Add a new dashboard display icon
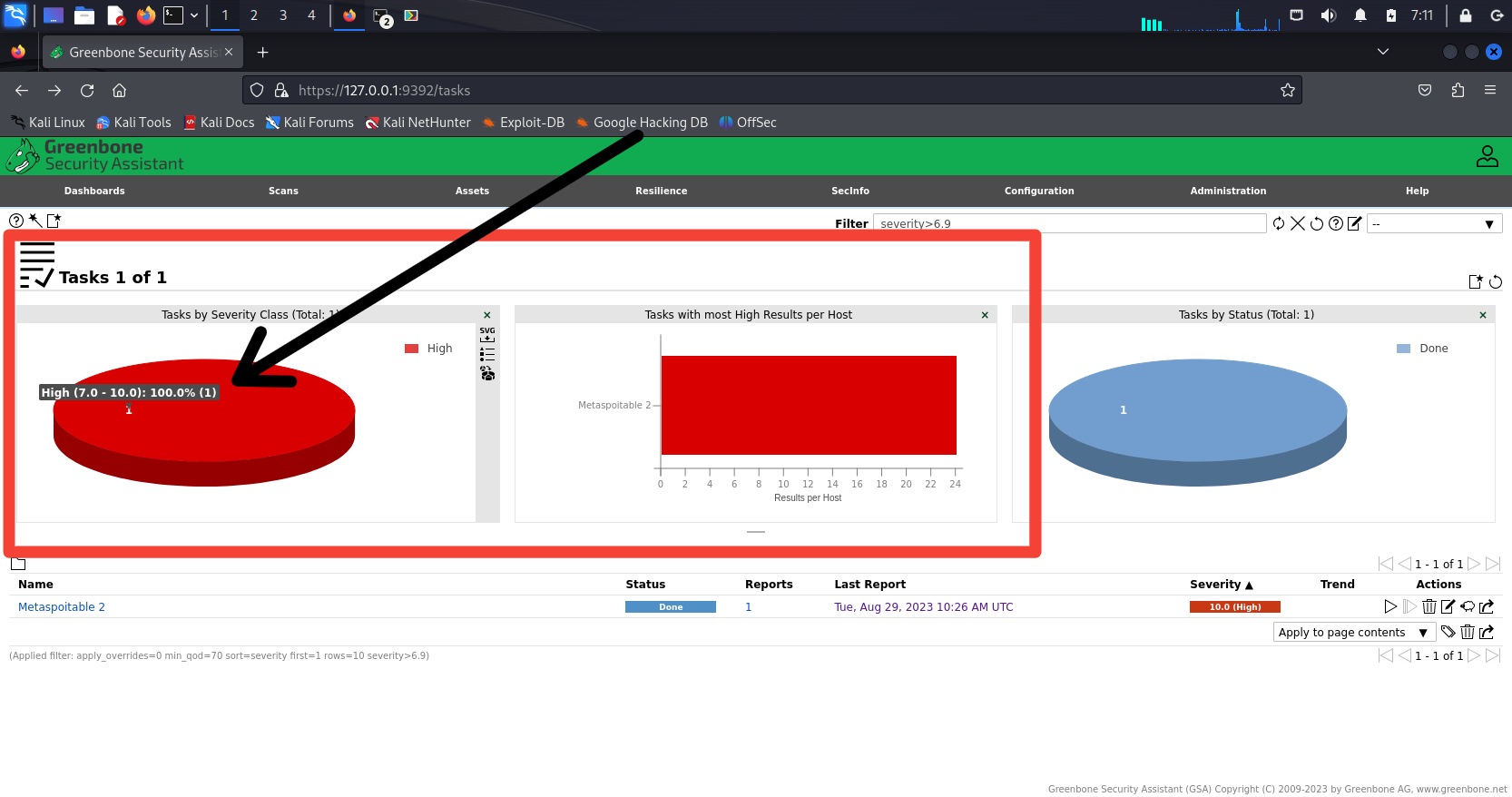Image resolution: width=1512 pixels, height=797 pixels. coord(1476,282)
